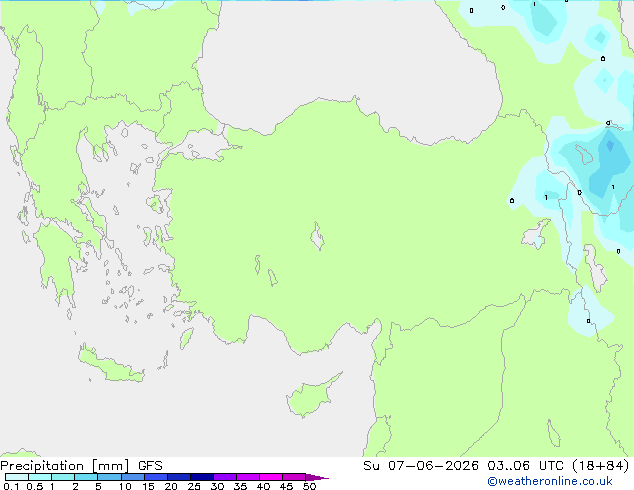Click the "Su 07-06-2026" date text
This screenshot has width=634, height=490.
421,466
